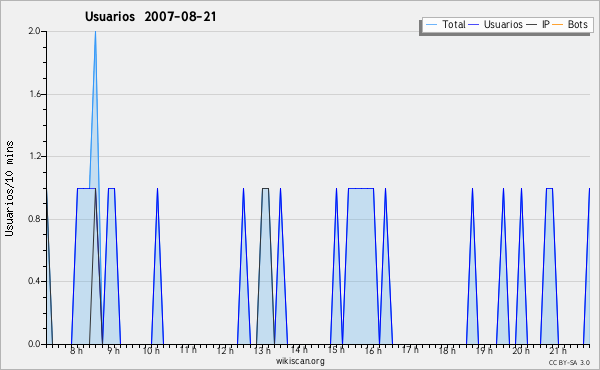Screen dimensions: 600x370
Task: Click the light blue Total legend line swatch
Action: pyautogui.click(x=431, y=25)
